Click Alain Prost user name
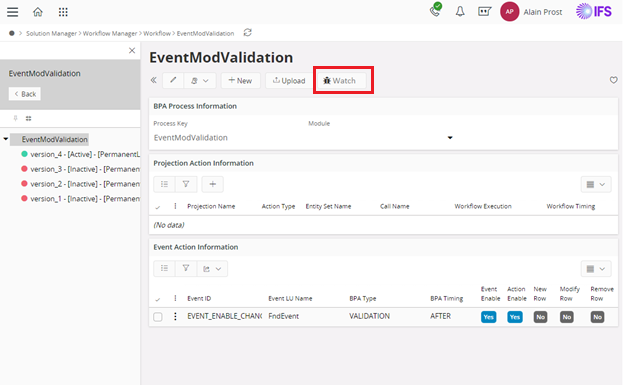Screen dimensions: 623x385 coord(543,12)
